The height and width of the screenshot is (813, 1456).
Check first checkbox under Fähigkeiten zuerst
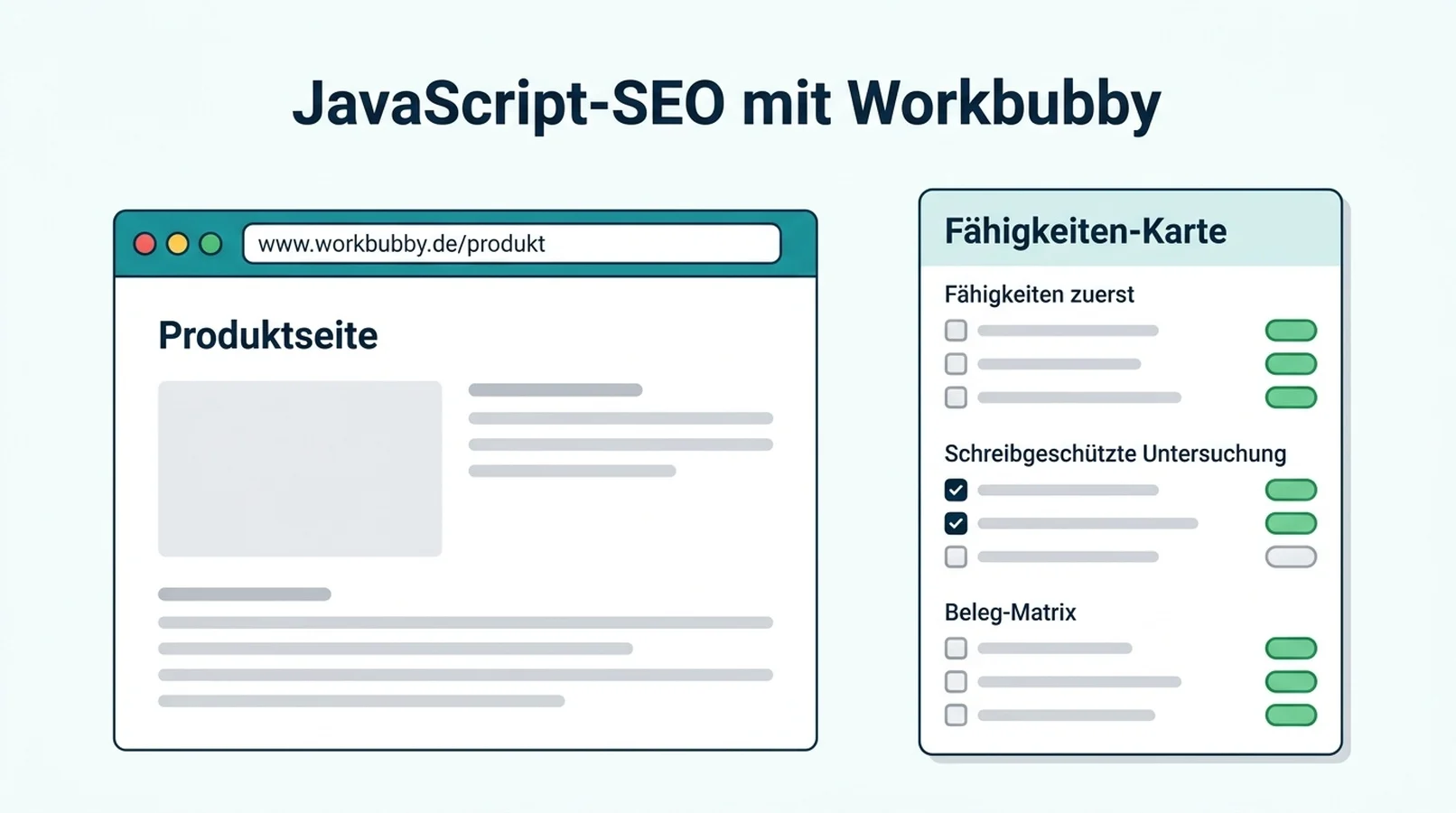[956, 331]
